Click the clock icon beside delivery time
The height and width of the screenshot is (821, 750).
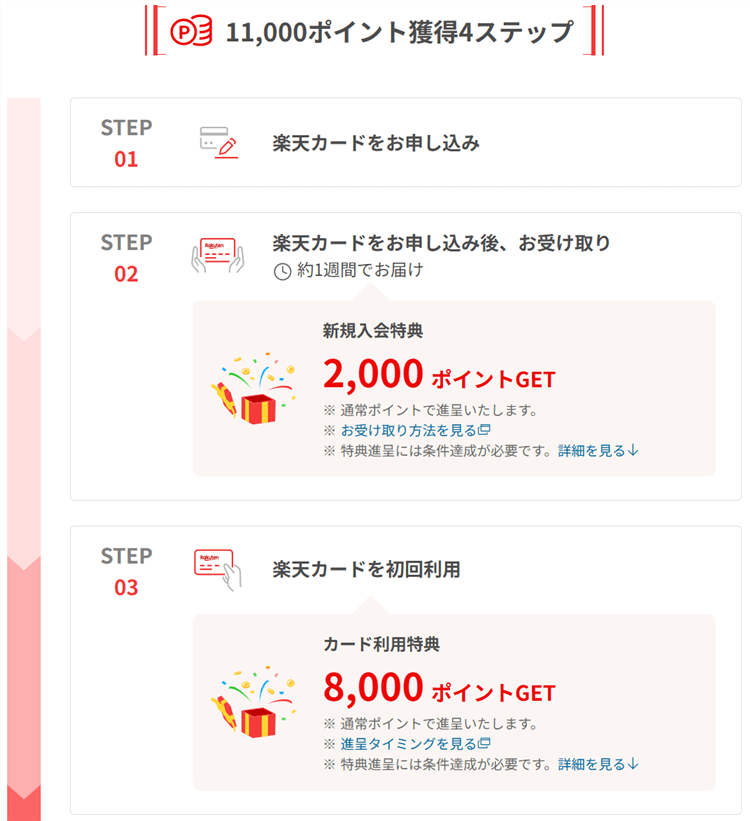pos(283,271)
